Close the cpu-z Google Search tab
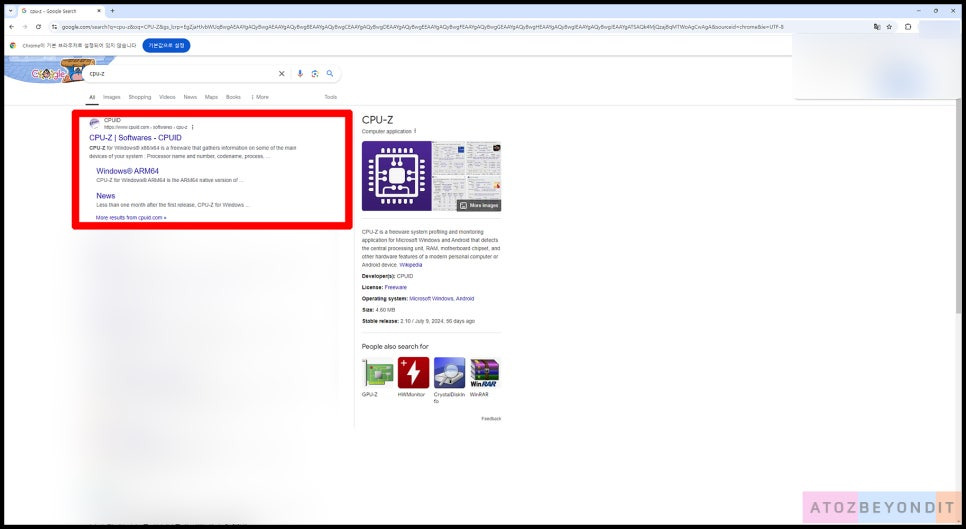Image resolution: width=966 pixels, height=529 pixels. (x=99, y=11)
